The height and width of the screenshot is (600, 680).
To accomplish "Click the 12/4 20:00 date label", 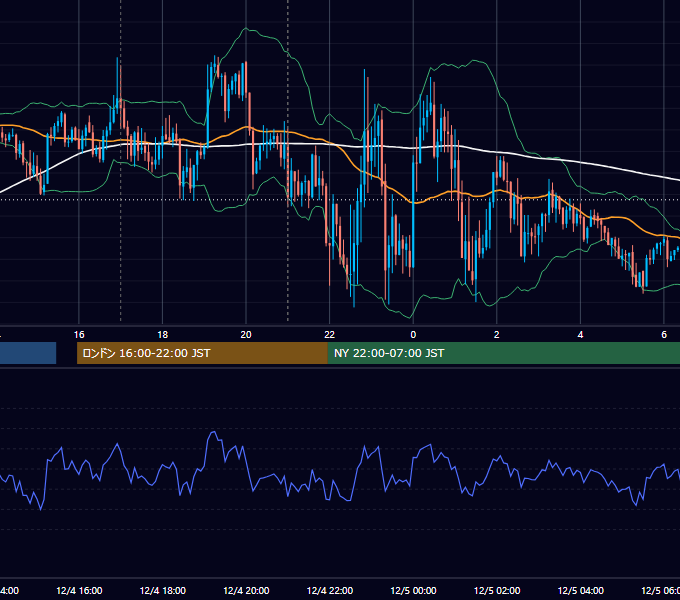I will tap(246, 591).
